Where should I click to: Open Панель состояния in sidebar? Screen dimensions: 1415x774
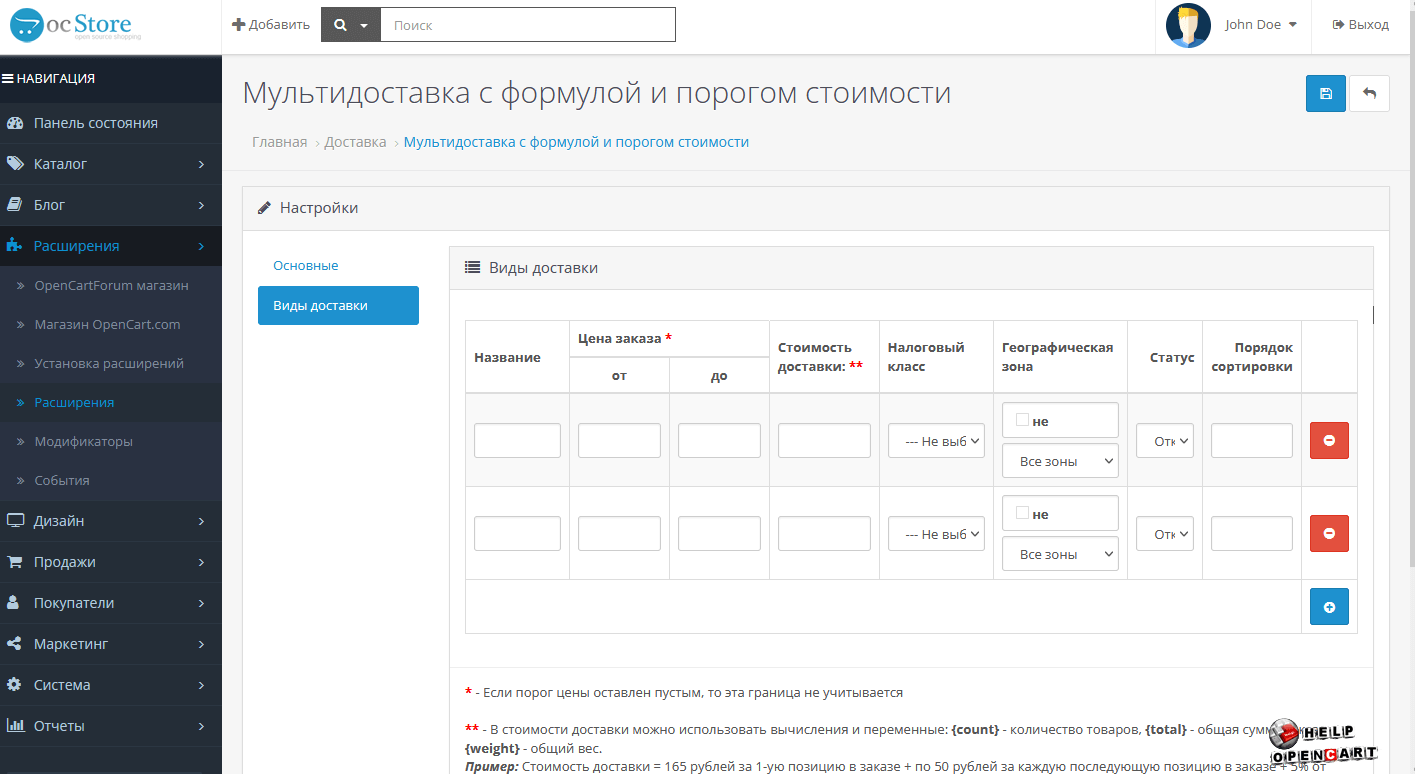tap(110, 123)
